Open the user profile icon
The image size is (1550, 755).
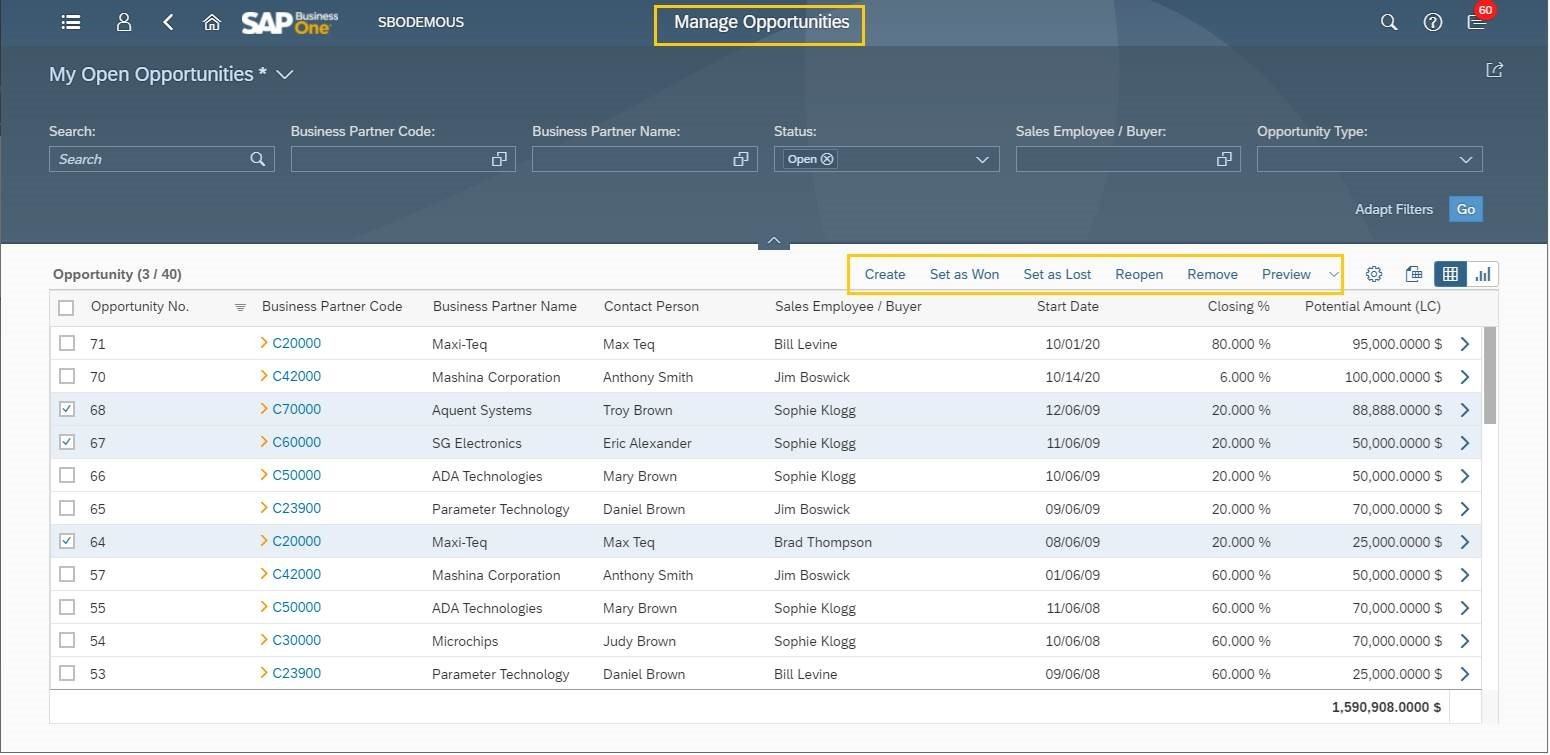[124, 22]
